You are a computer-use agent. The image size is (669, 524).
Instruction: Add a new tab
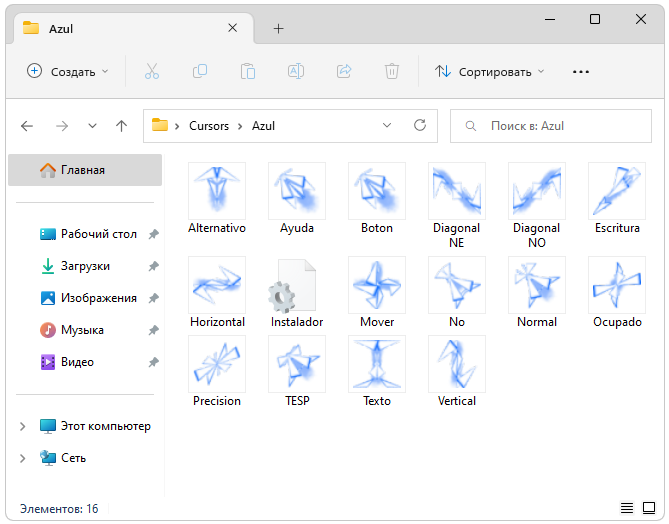(x=278, y=28)
